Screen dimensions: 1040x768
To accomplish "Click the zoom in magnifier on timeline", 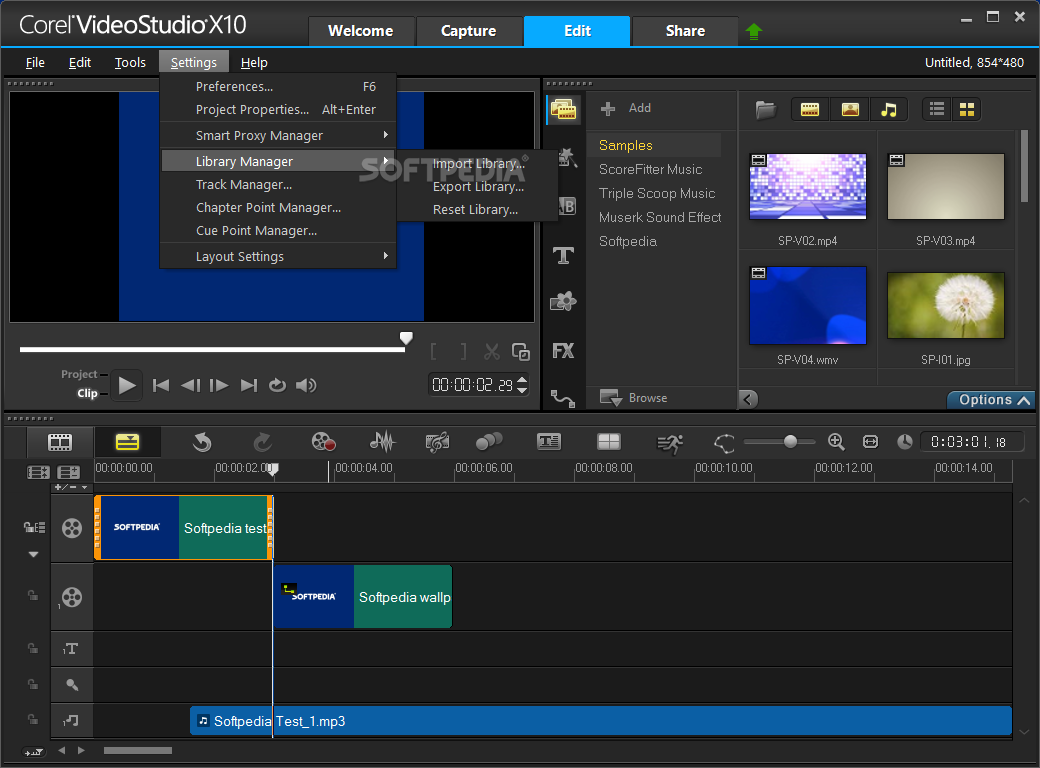I will (836, 442).
